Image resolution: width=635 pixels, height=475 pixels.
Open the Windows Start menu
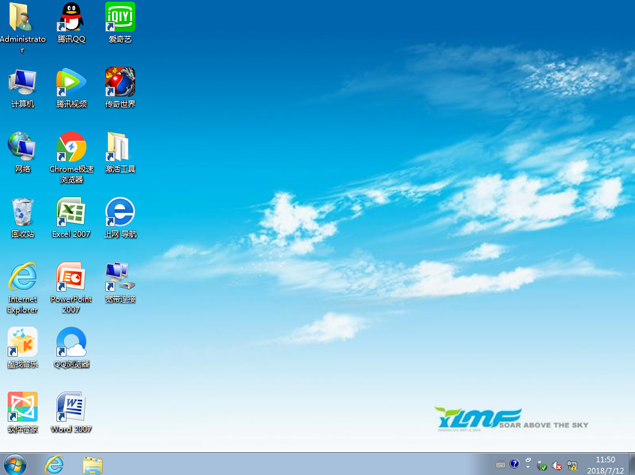[14, 465]
